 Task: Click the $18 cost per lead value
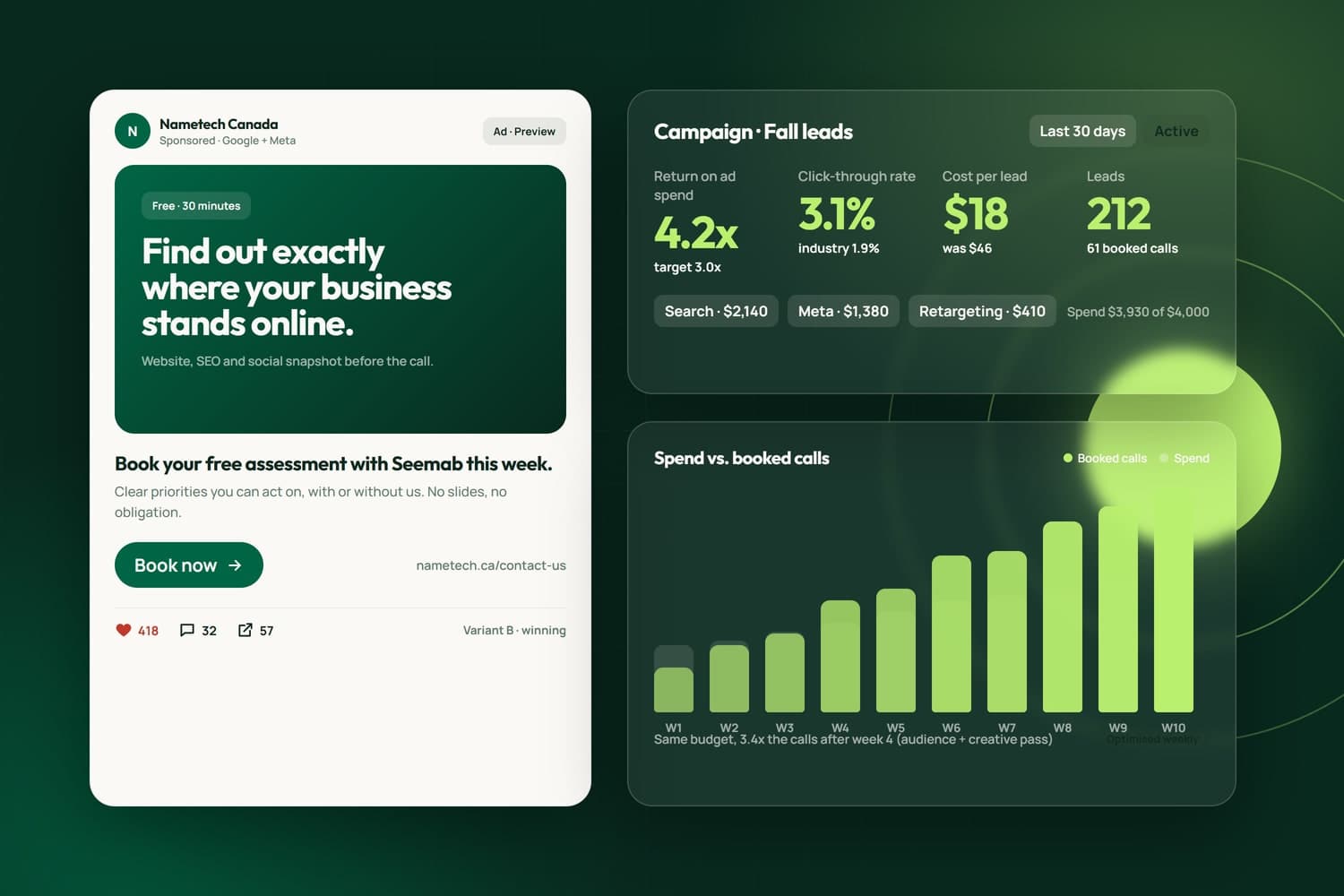976,214
